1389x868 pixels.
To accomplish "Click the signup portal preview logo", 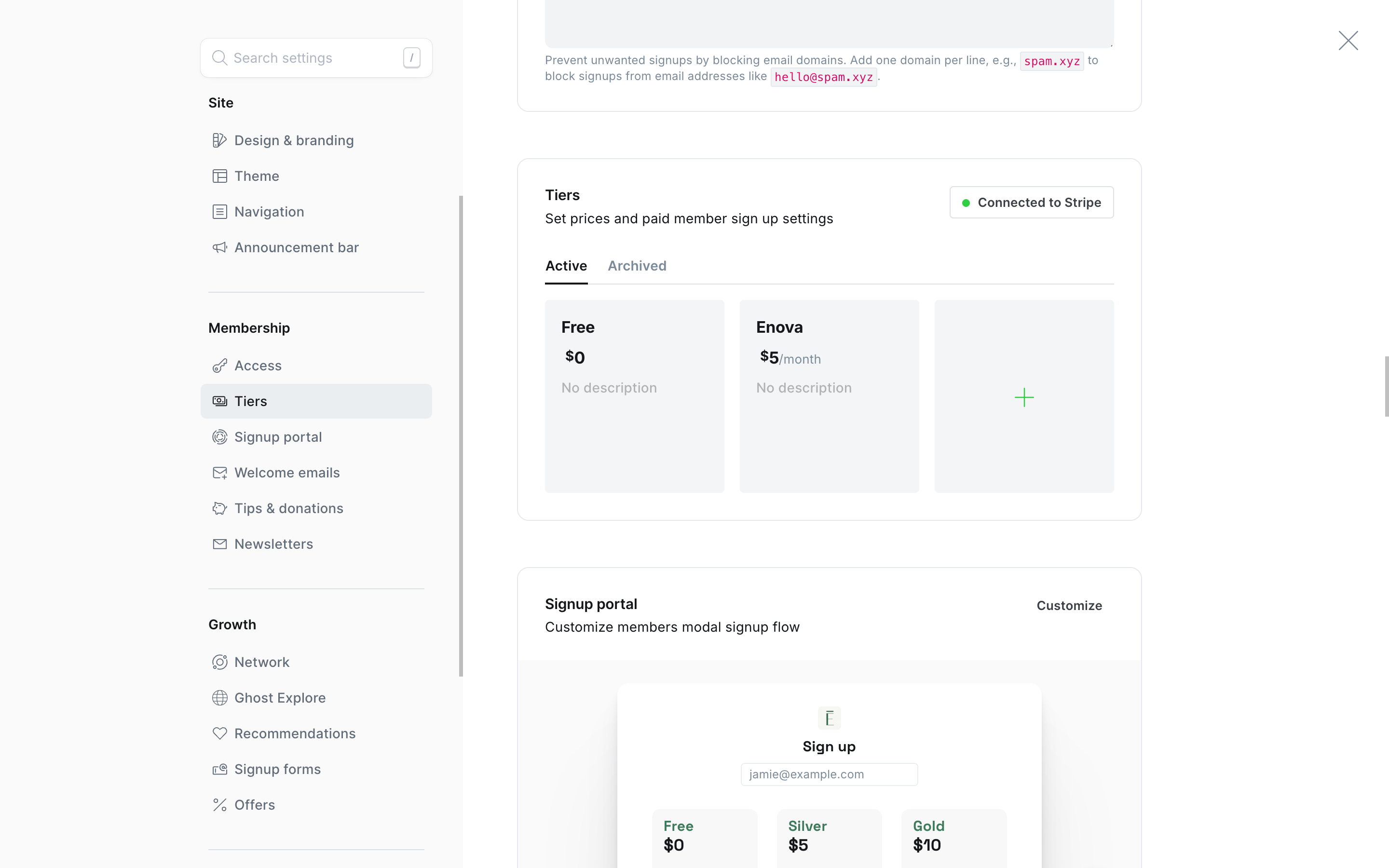I will click(x=829, y=718).
